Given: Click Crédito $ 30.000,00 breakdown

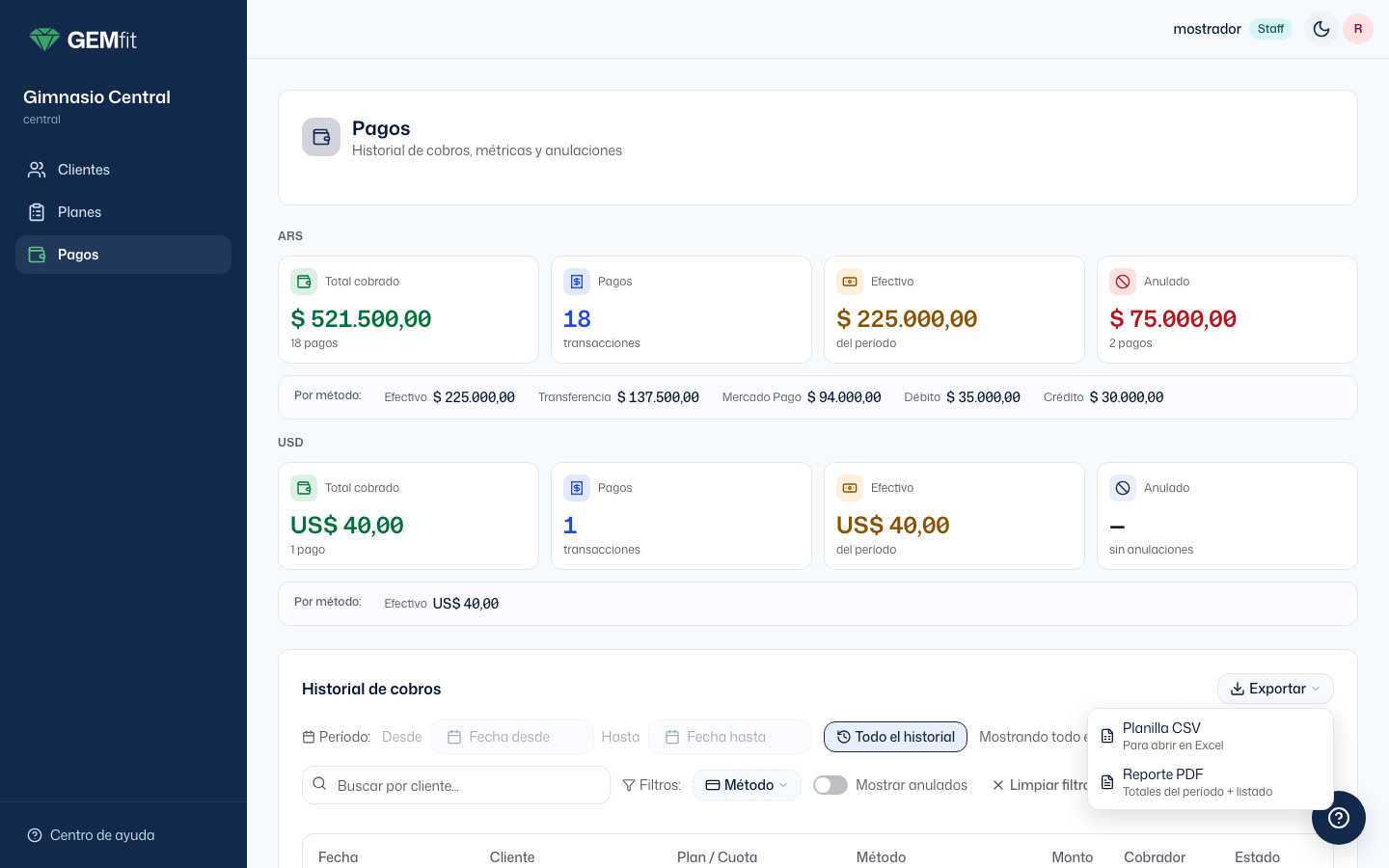Looking at the screenshot, I should 1103,397.
